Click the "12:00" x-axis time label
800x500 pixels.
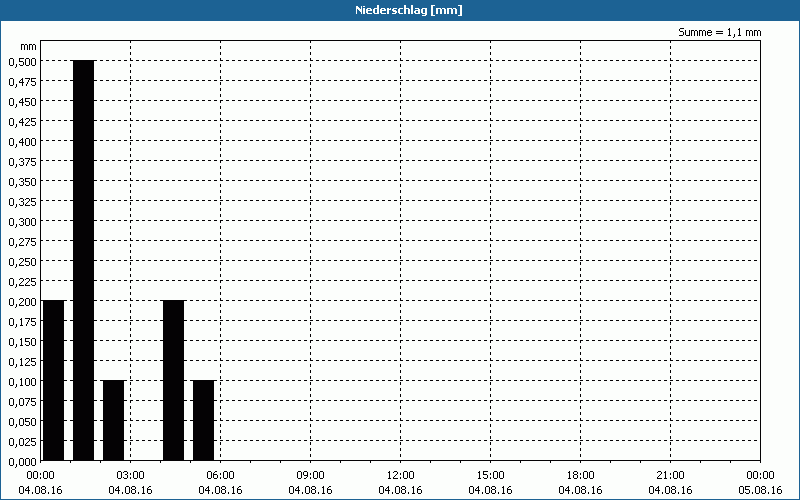(401, 476)
